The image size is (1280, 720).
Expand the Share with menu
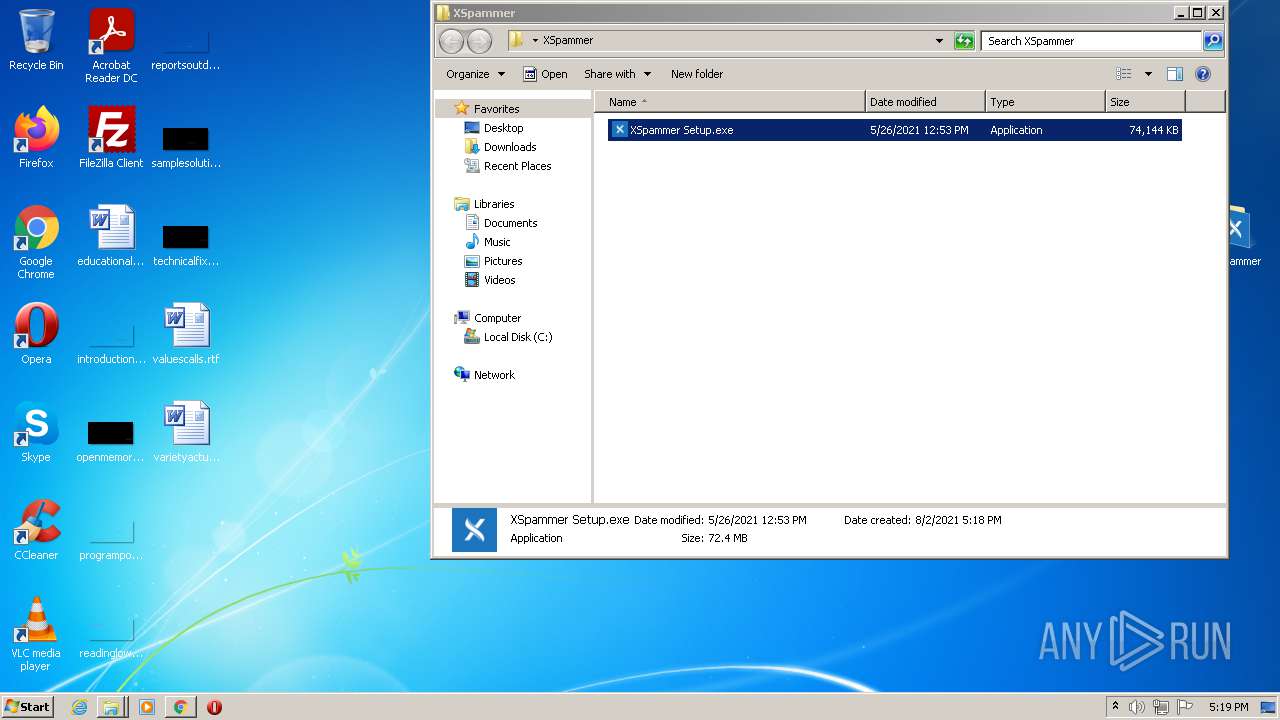point(617,74)
